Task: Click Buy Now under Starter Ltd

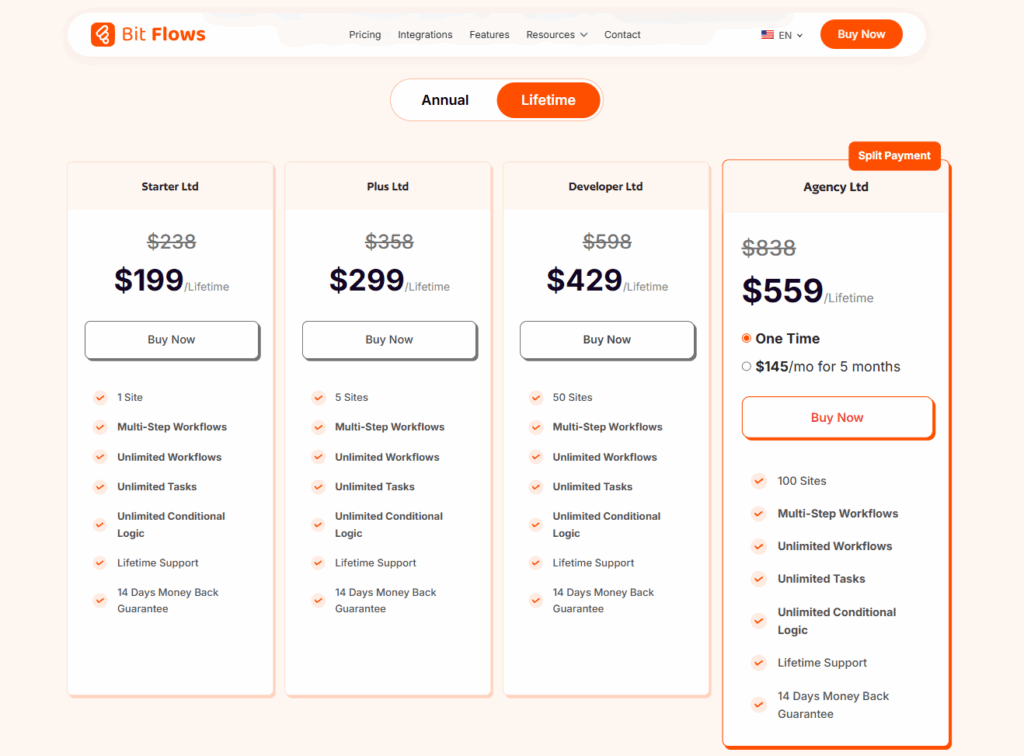Action: pyautogui.click(x=171, y=340)
